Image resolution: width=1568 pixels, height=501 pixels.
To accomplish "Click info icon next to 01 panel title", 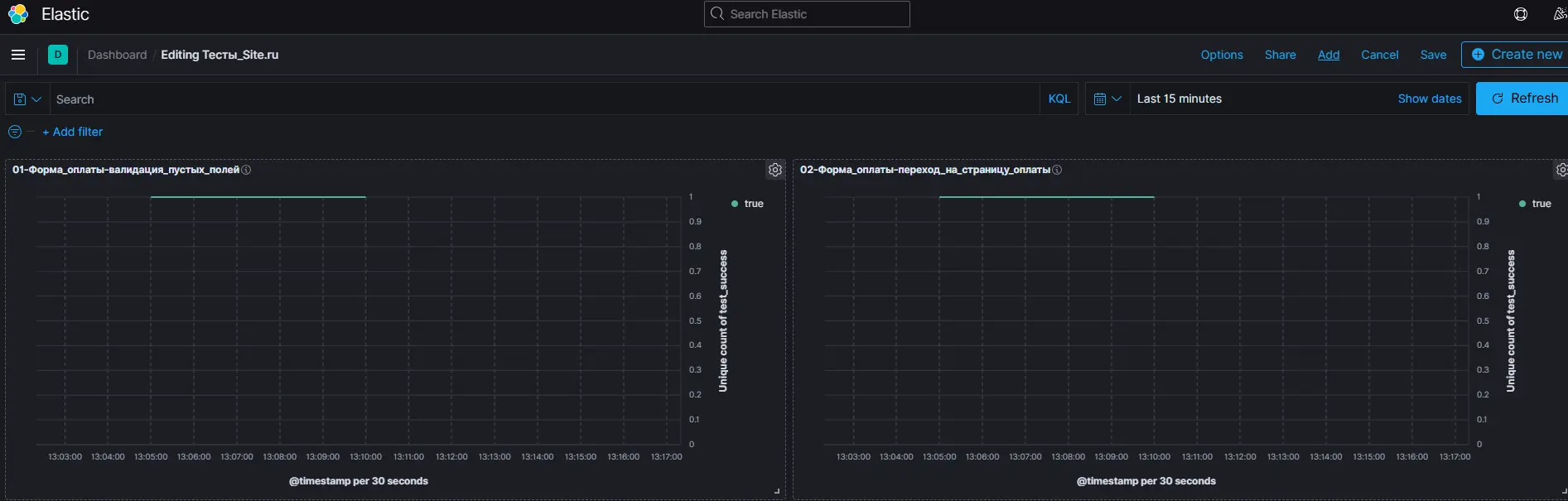I will pyautogui.click(x=246, y=170).
